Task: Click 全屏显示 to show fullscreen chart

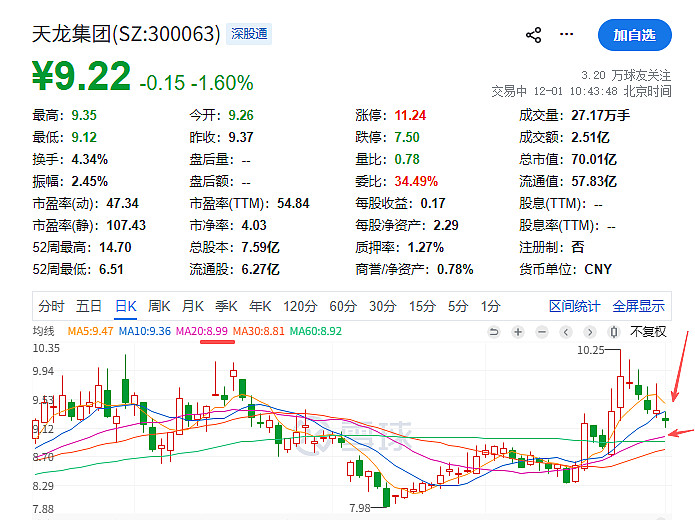Action: click(x=639, y=306)
